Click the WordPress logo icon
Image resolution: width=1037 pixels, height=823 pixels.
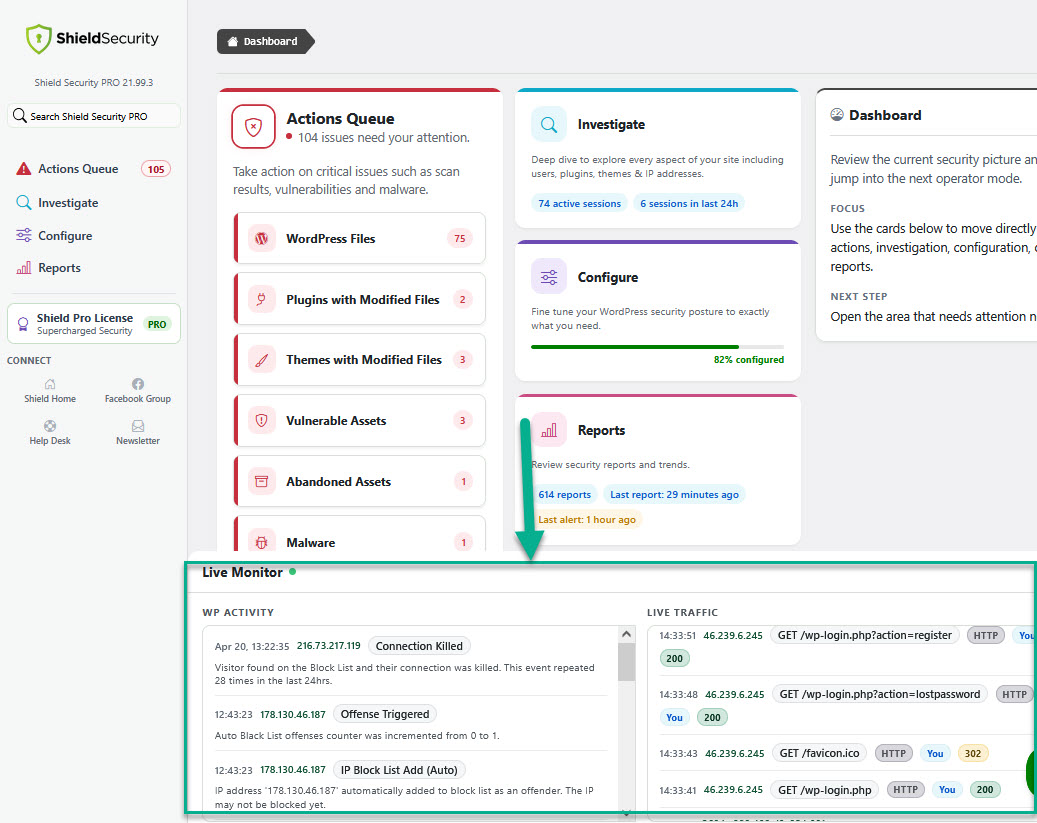click(x=262, y=238)
